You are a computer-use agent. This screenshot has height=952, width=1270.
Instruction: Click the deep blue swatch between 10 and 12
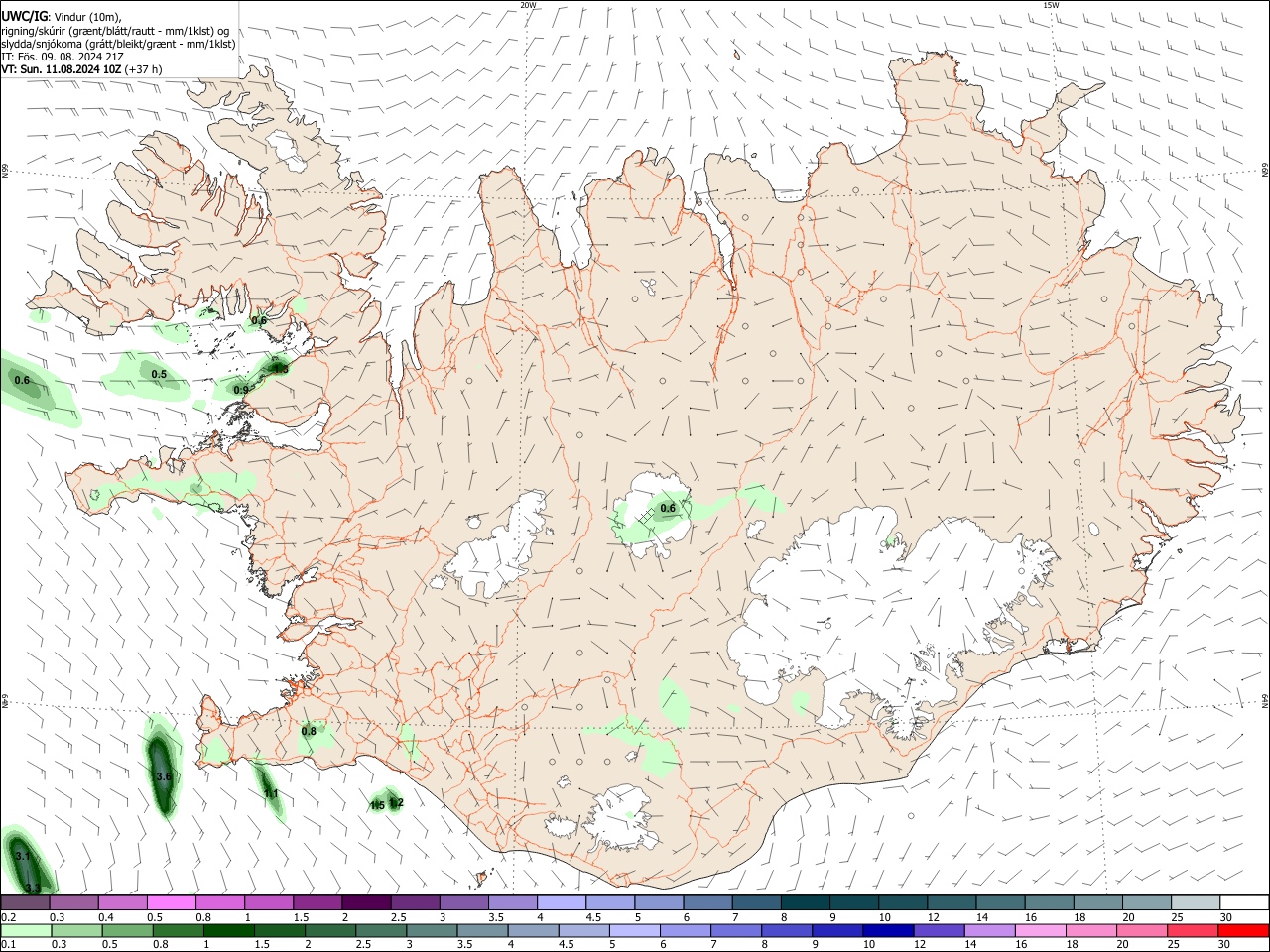point(887,930)
